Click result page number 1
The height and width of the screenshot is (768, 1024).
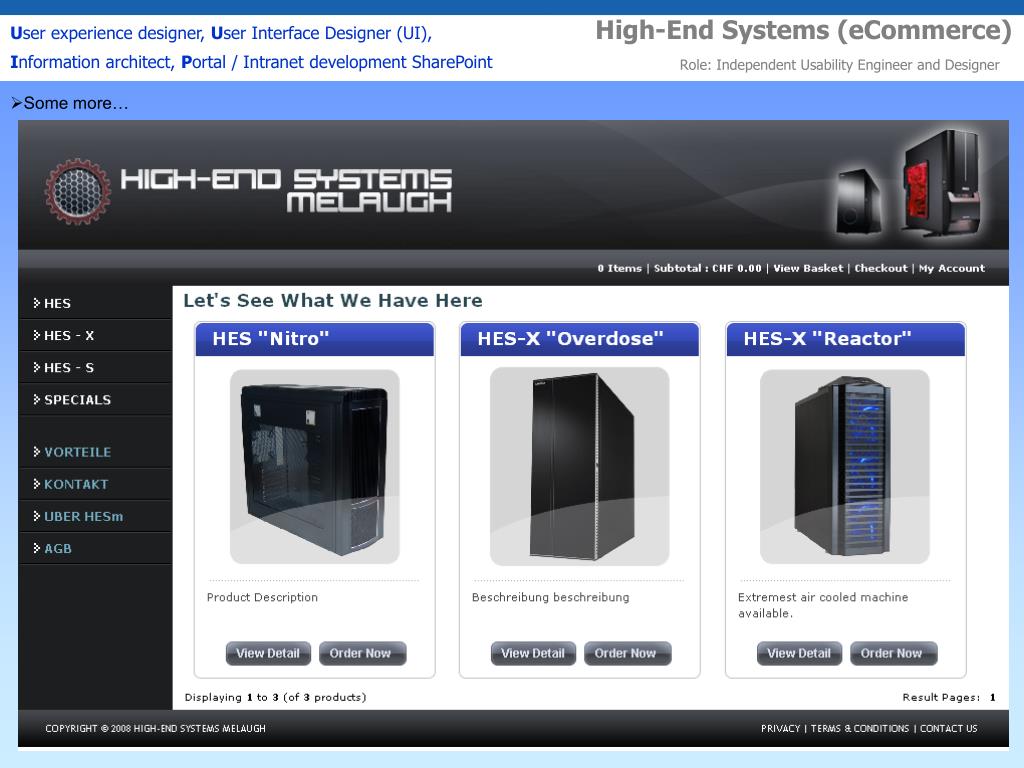[992, 697]
